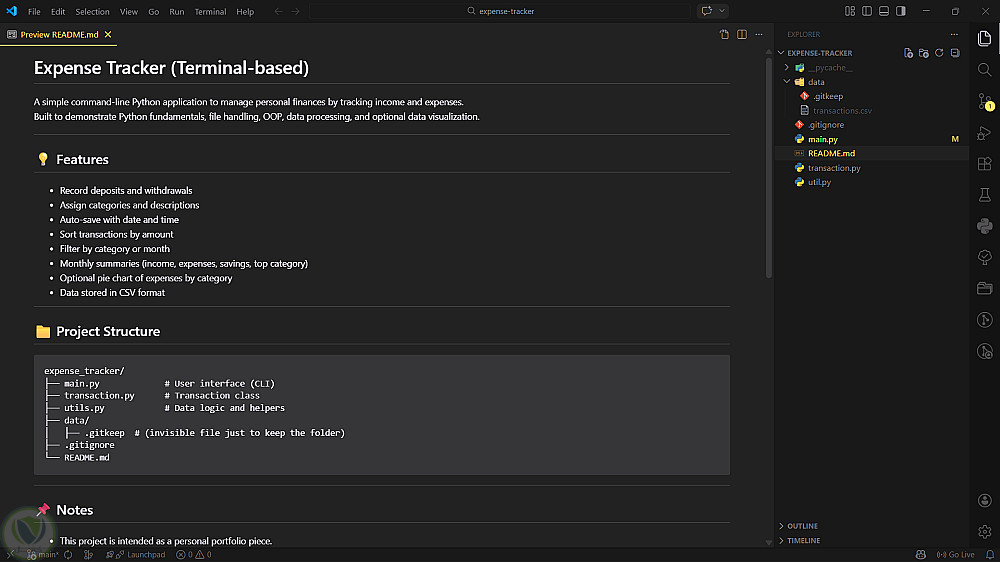This screenshot has height=562, width=1000.
Task: Open the Python extension panel
Action: coord(985,226)
